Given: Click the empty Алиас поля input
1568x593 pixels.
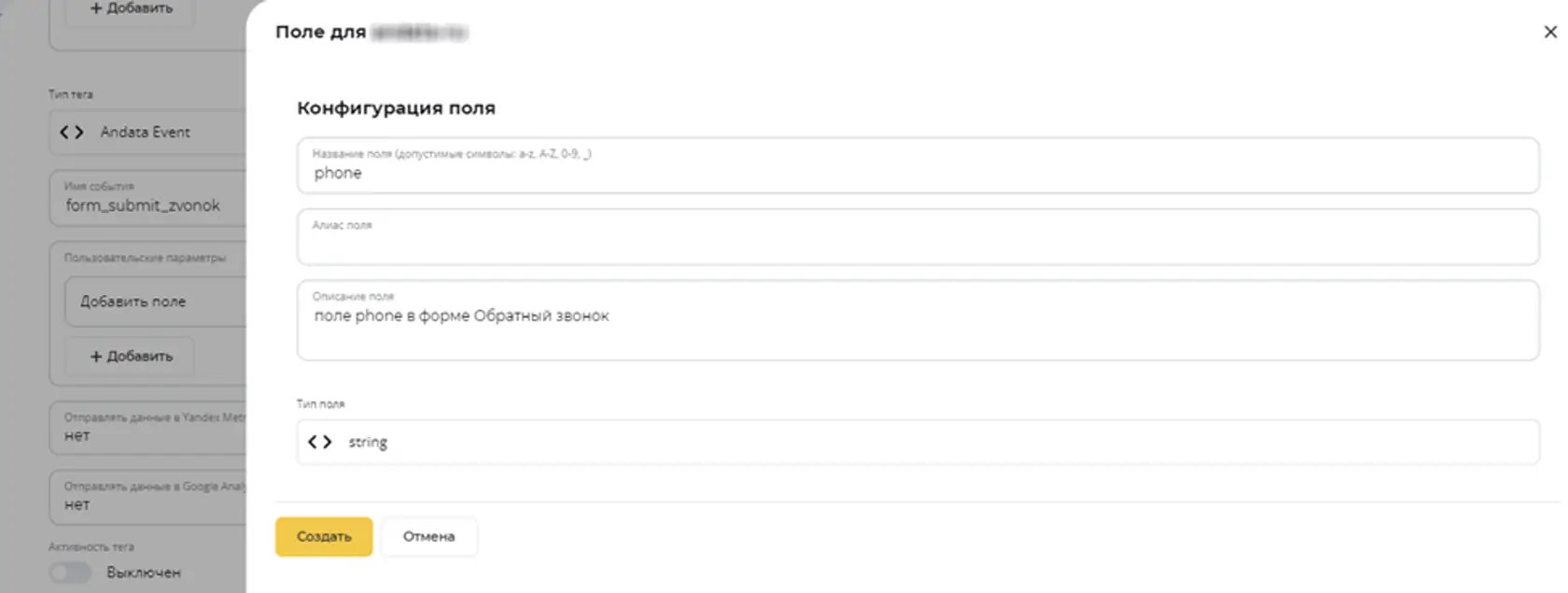Looking at the screenshot, I should (x=917, y=236).
